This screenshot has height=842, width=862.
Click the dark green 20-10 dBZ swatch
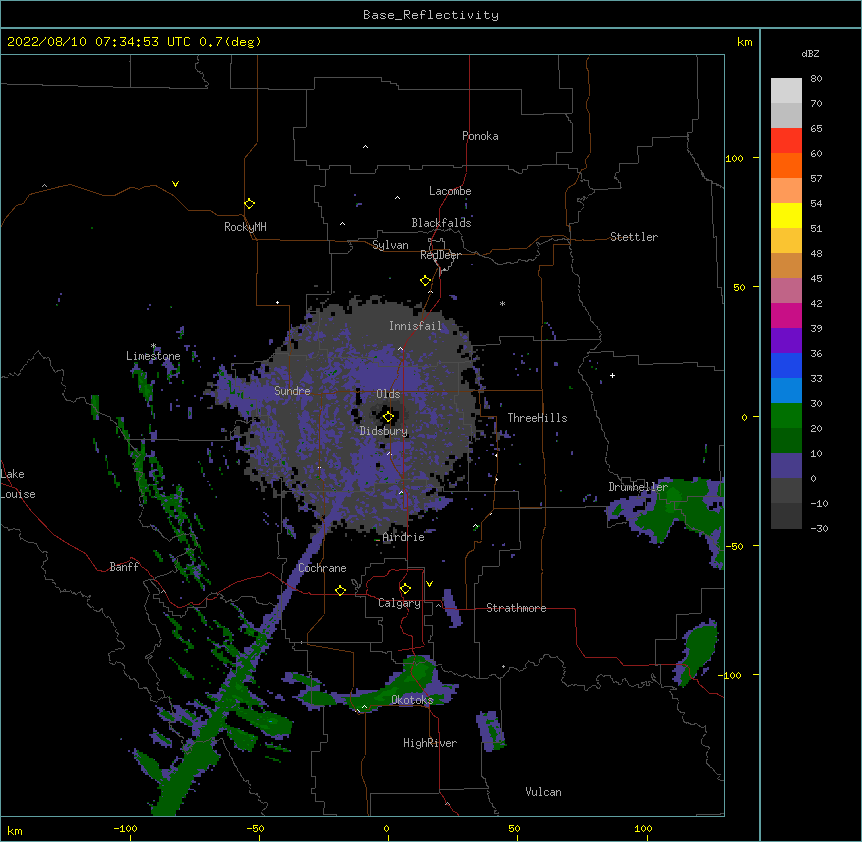[x=786, y=441]
